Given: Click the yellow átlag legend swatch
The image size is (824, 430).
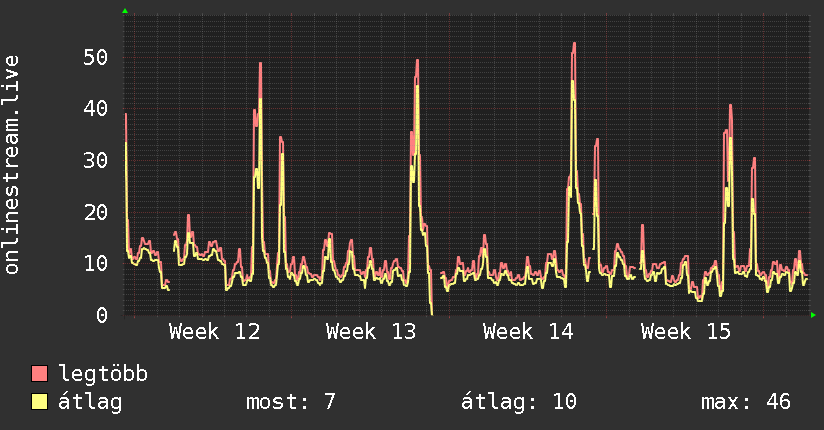Looking at the screenshot, I should click(x=39, y=401).
